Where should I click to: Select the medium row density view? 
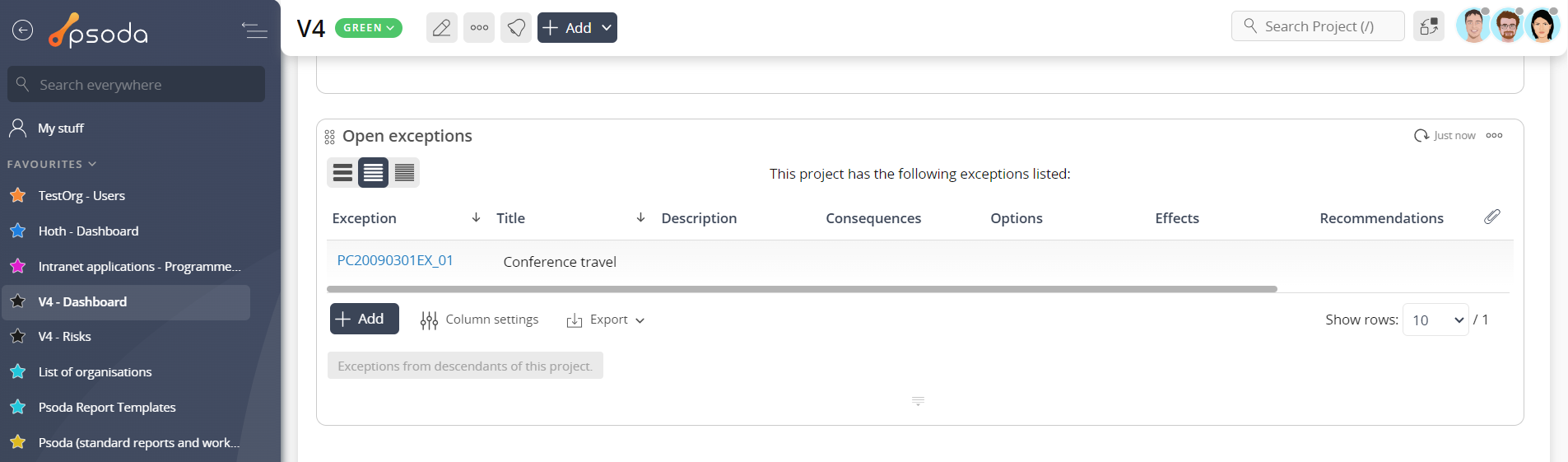coord(373,173)
